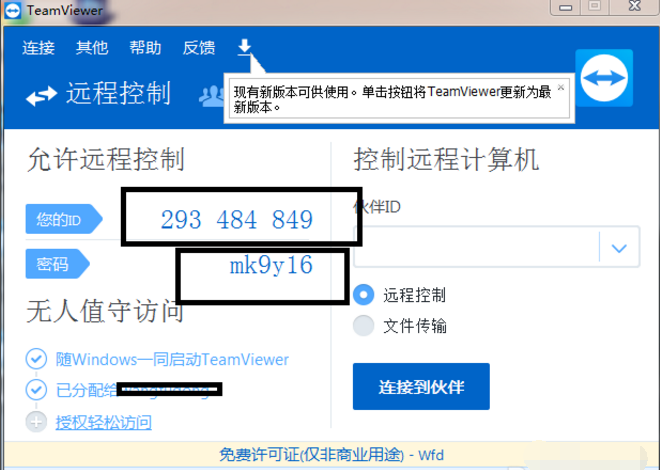
Task: Click the checkmark icon beside 随Windows一同启动TeamViewer
Action: point(37,359)
